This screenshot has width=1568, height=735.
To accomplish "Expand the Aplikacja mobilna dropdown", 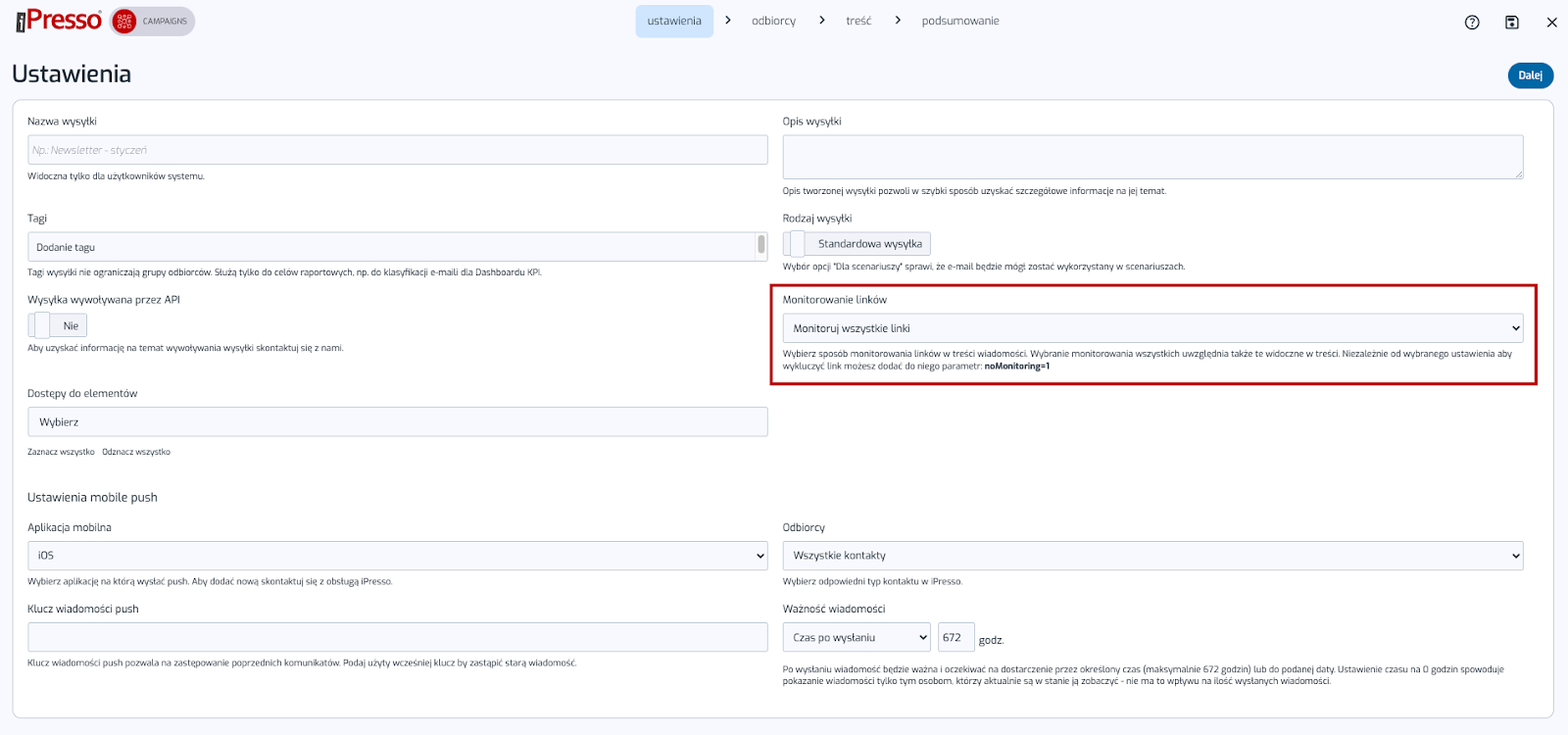I will pyautogui.click(x=397, y=556).
